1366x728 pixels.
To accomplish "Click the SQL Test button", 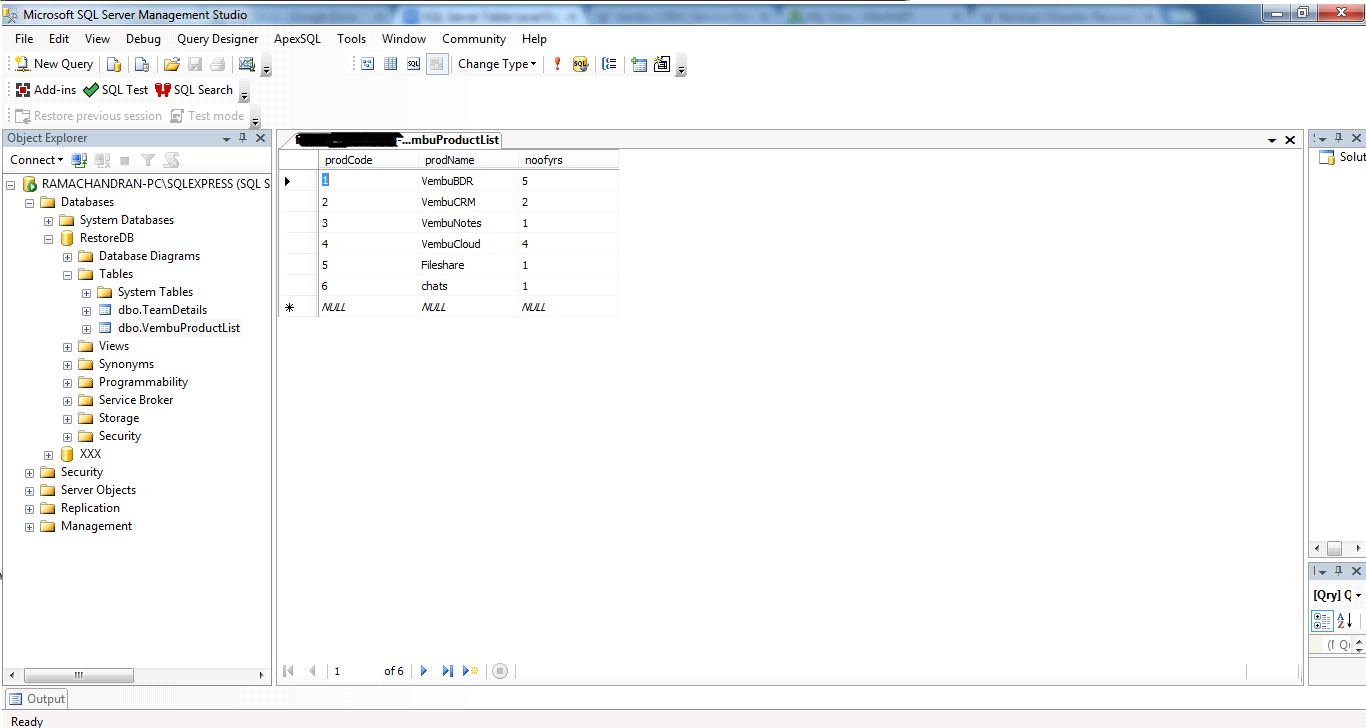I will (116, 90).
